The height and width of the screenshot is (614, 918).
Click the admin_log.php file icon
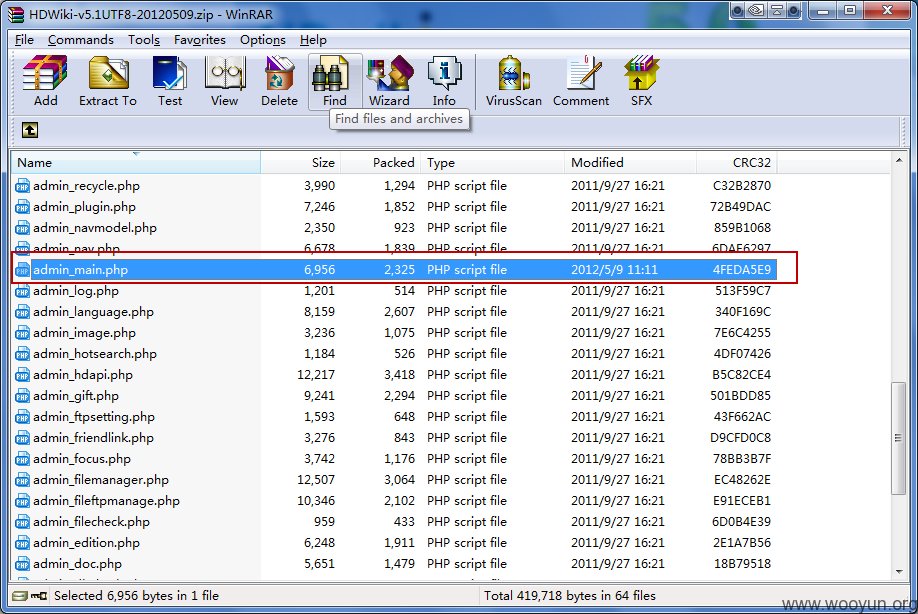[x=22, y=291]
